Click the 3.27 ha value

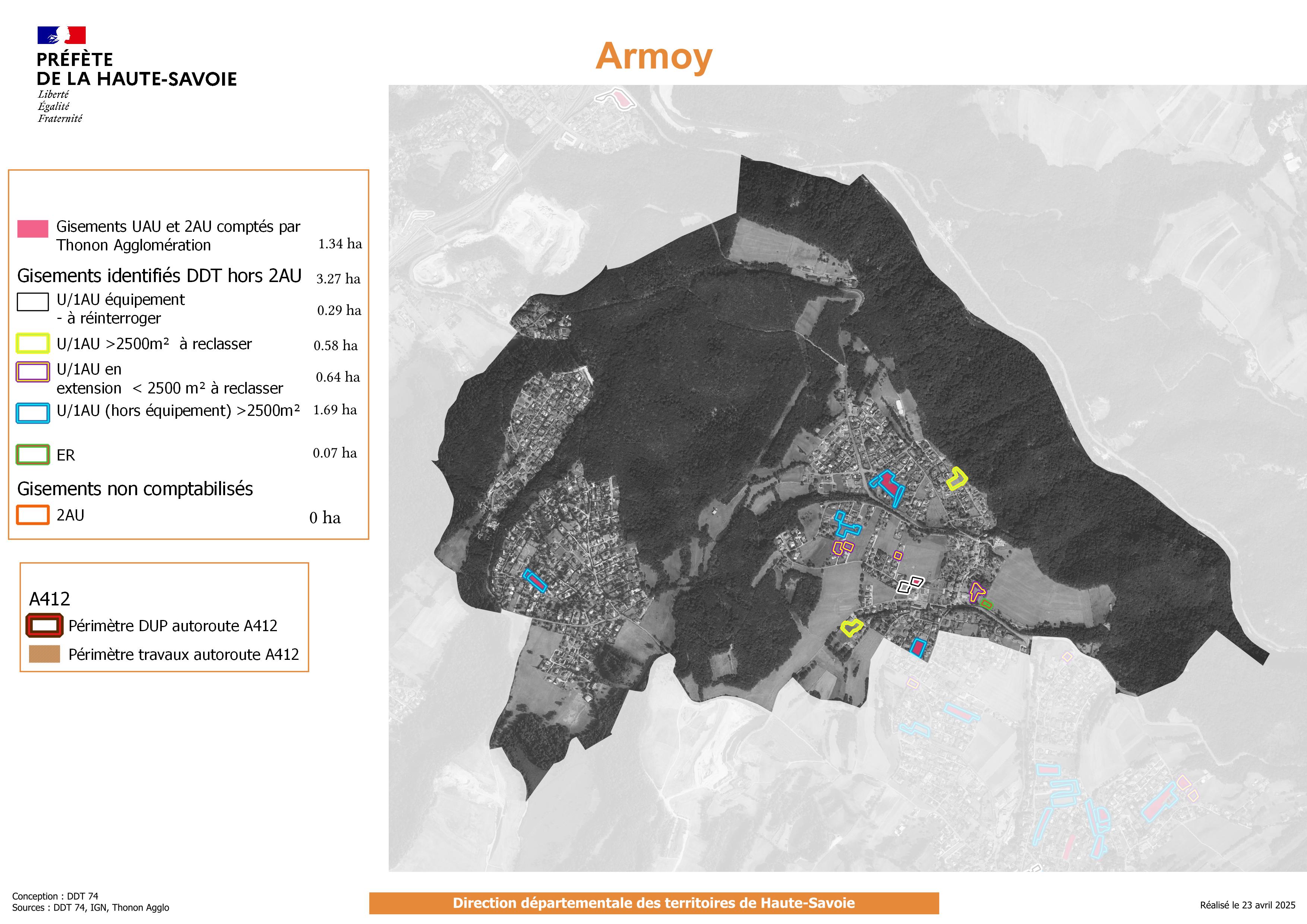(338, 279)
